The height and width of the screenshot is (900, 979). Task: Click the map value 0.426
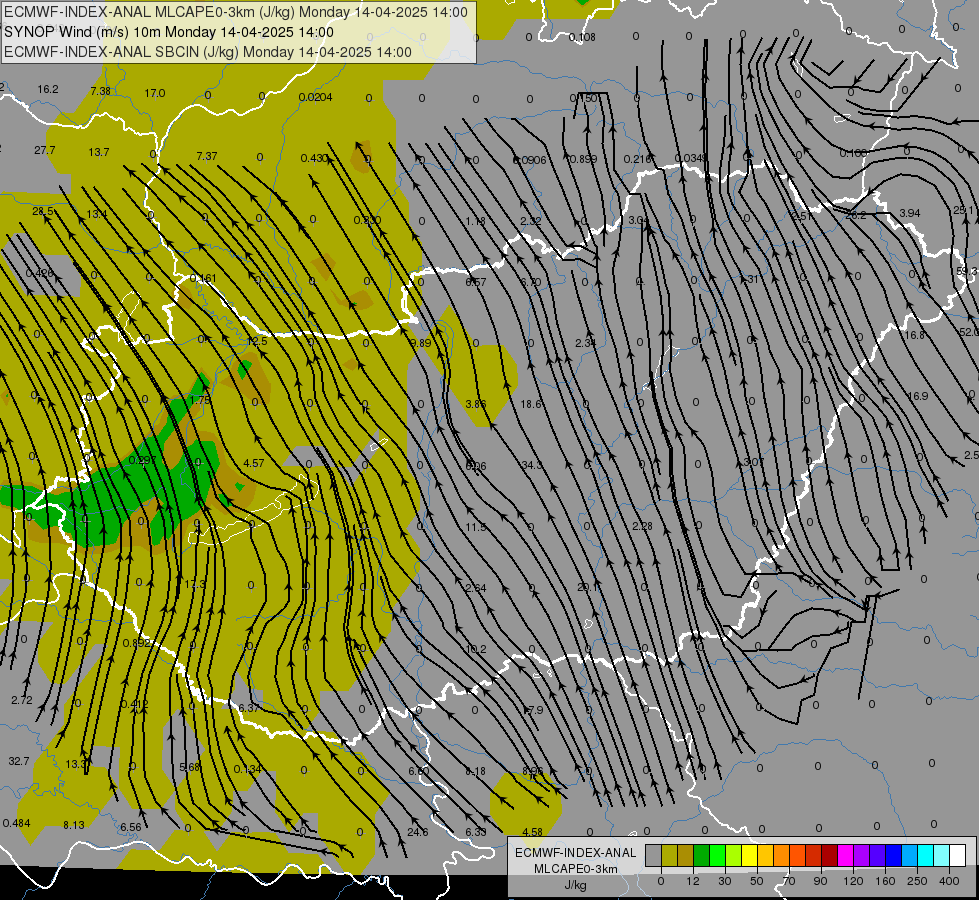(39, 273)
